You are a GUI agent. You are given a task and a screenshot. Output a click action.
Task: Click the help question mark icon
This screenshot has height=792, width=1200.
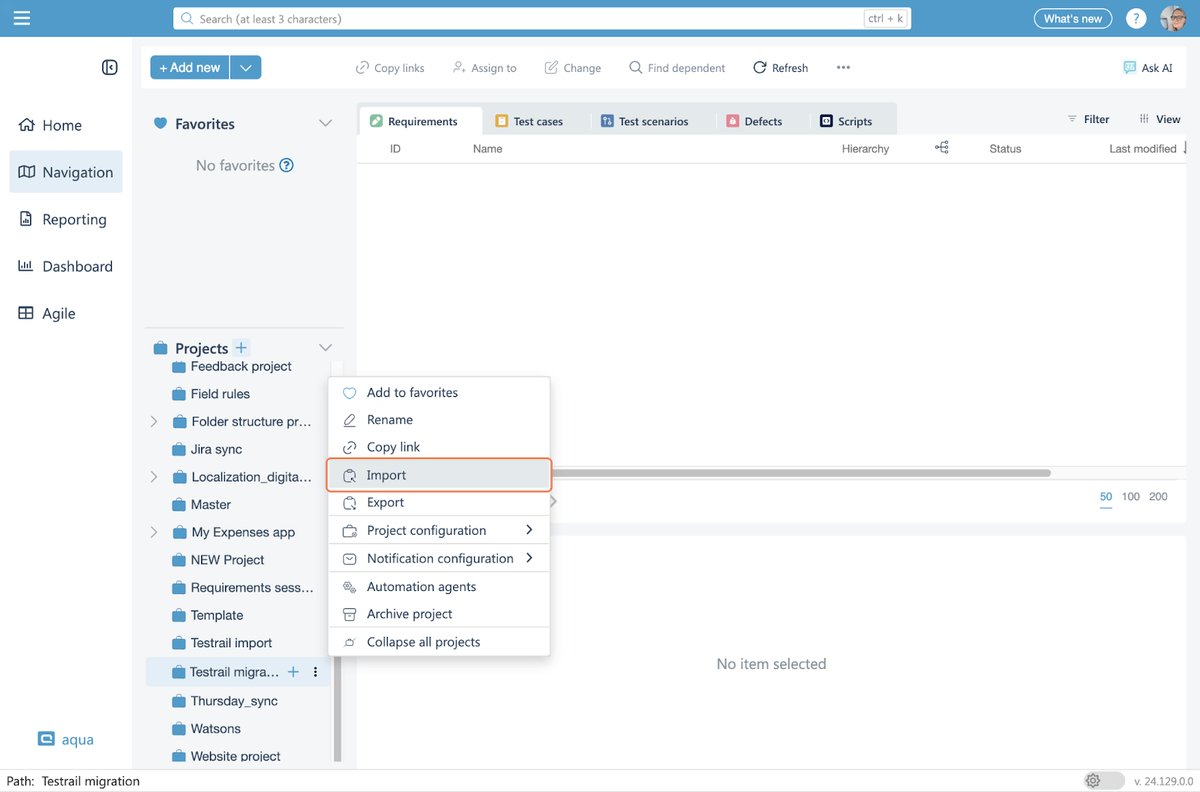click(x=1136, y=19)
